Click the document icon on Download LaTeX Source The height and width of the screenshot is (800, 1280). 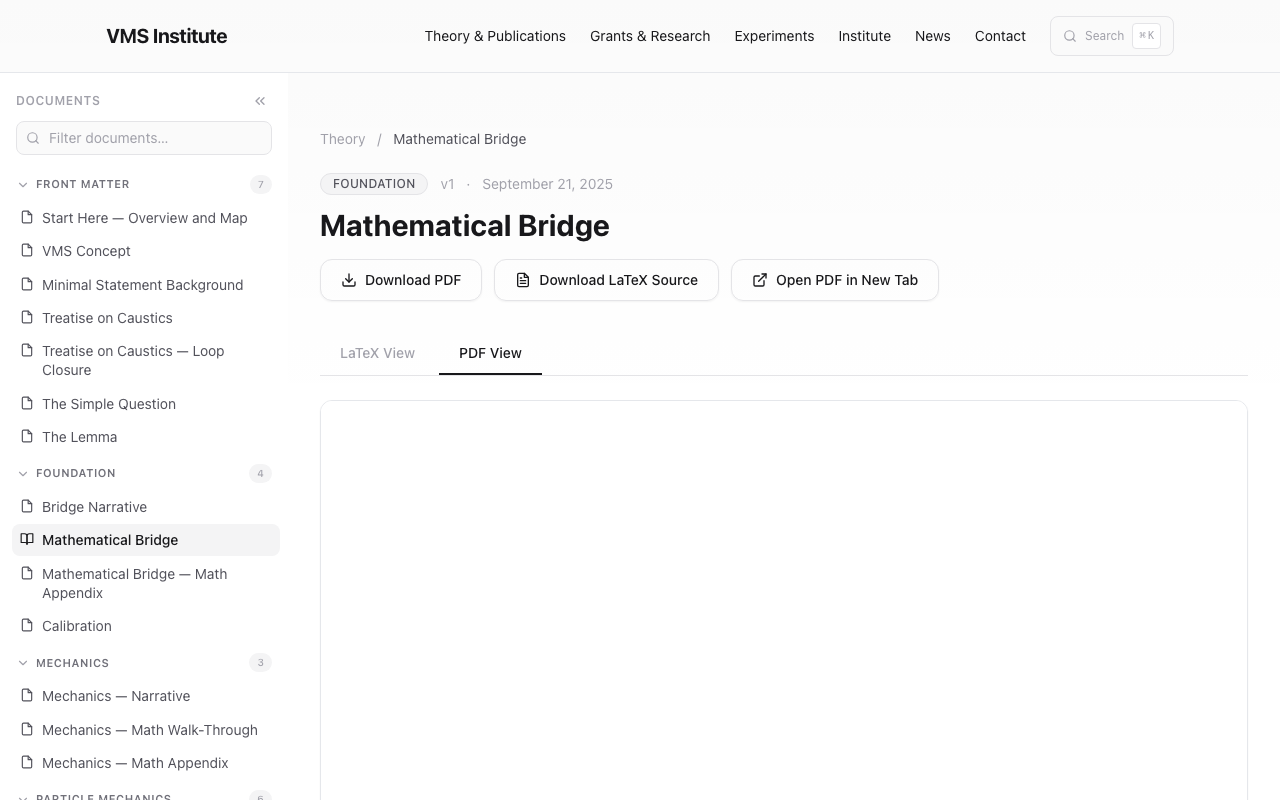523,280
